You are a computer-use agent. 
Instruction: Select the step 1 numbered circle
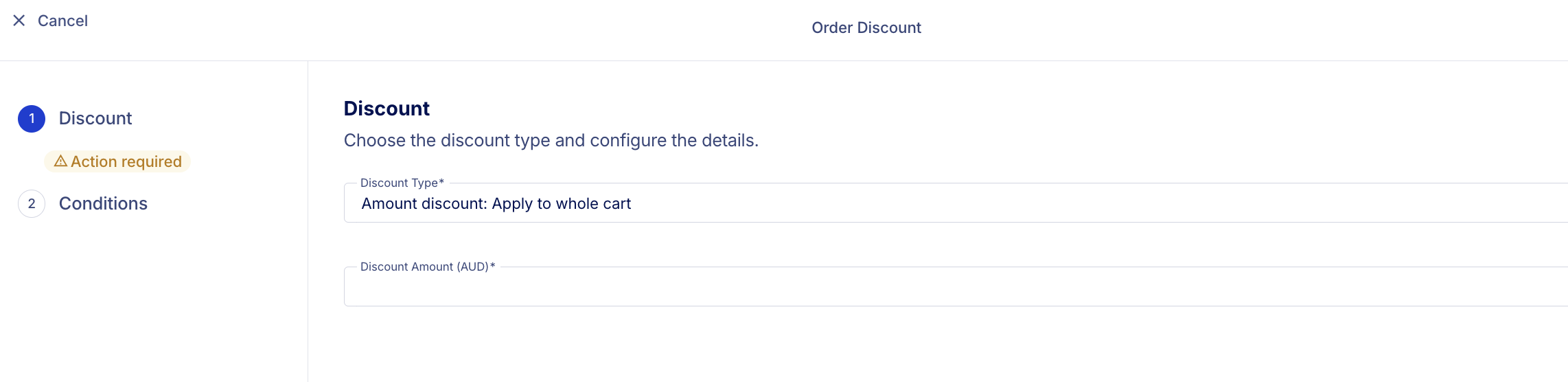point(32,119)
